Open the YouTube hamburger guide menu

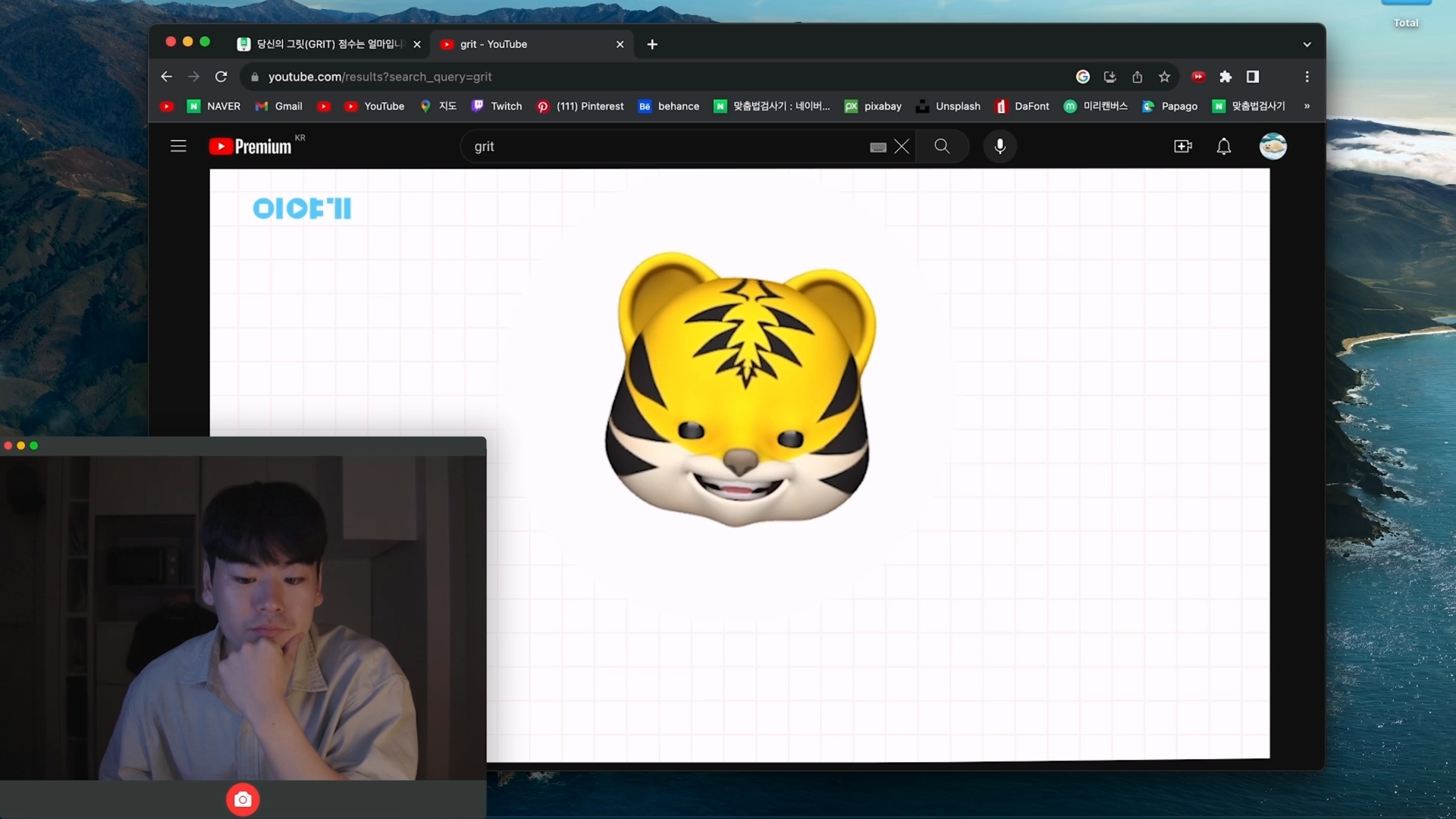click(177, 146)
